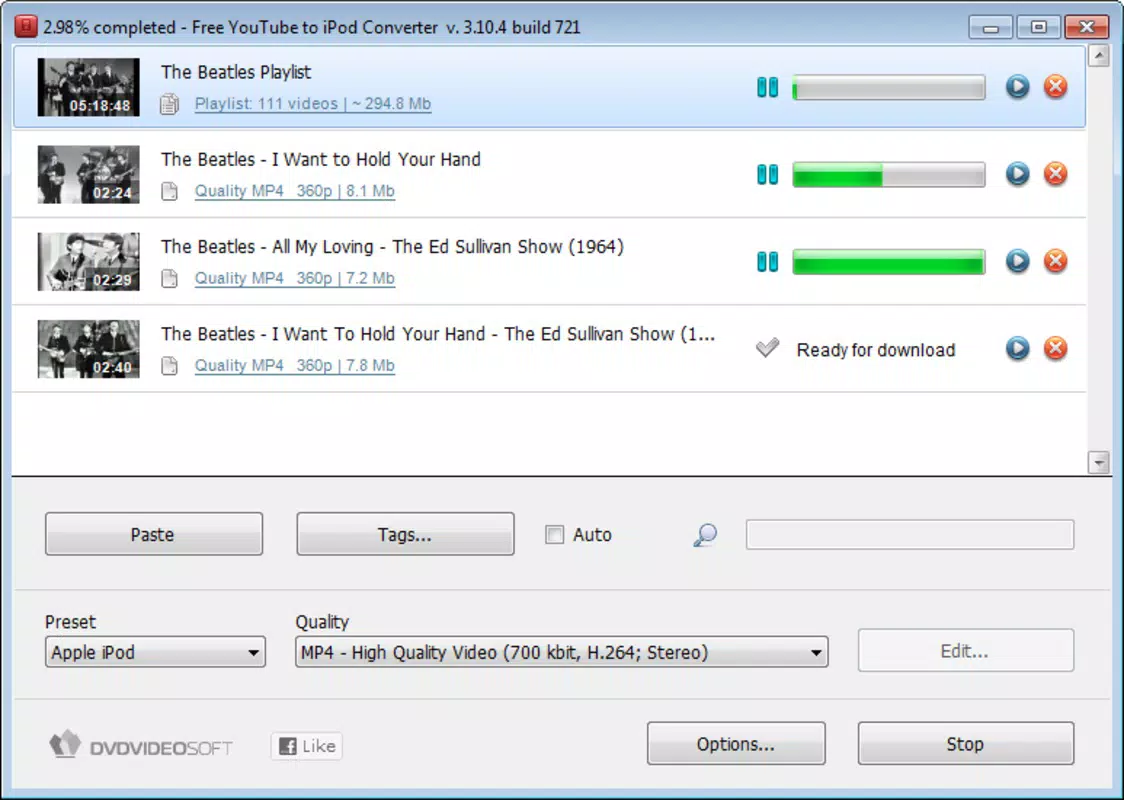Play the All My Loving video
1124x800 pixels.
coord(1017,261)
